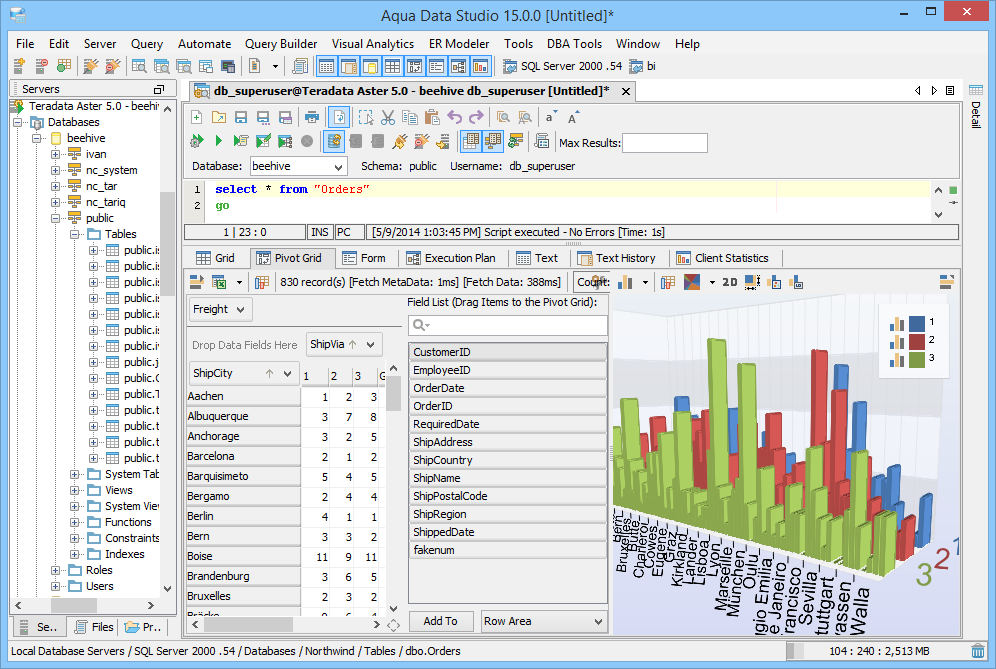Select the fakenum field in Field List
996x669 pixels.
[508, 550]
